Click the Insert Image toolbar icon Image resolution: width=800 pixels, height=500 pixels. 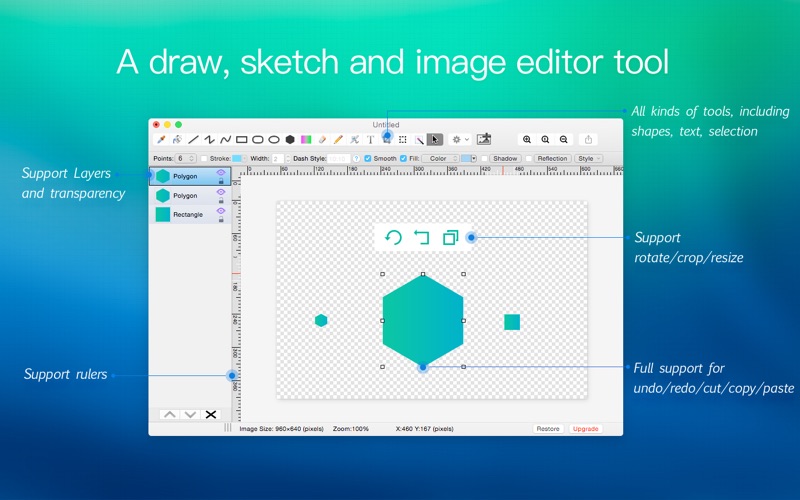click(x=484, y=139)
